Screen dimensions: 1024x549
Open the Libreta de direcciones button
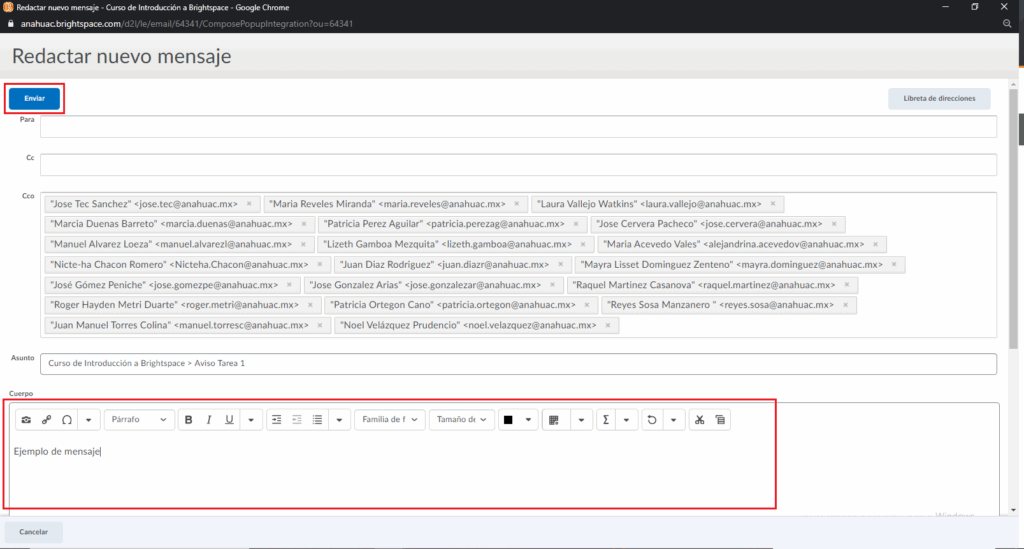pos(939,98)
